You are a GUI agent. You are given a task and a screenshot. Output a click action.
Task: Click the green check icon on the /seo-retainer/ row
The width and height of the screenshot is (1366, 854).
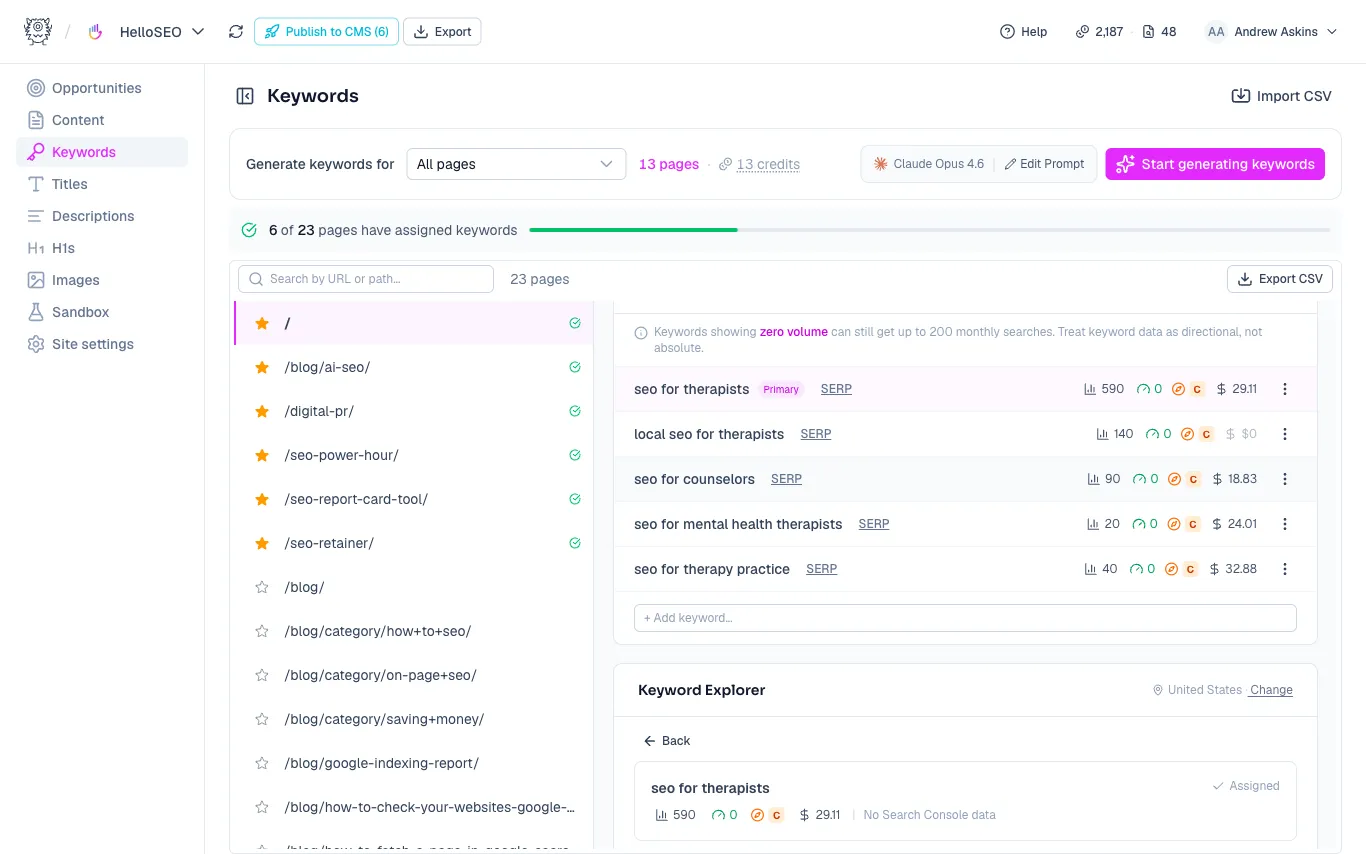tap(575, 543)
